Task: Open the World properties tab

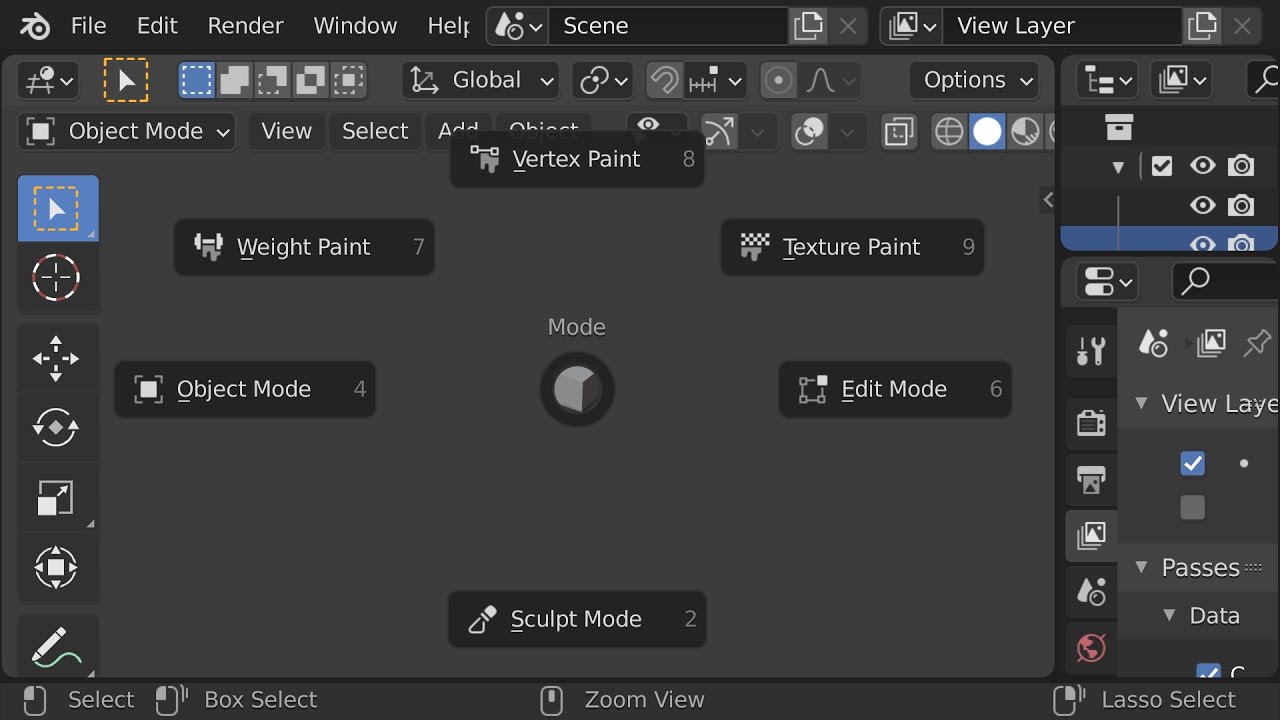Action: pos(1091,648)
